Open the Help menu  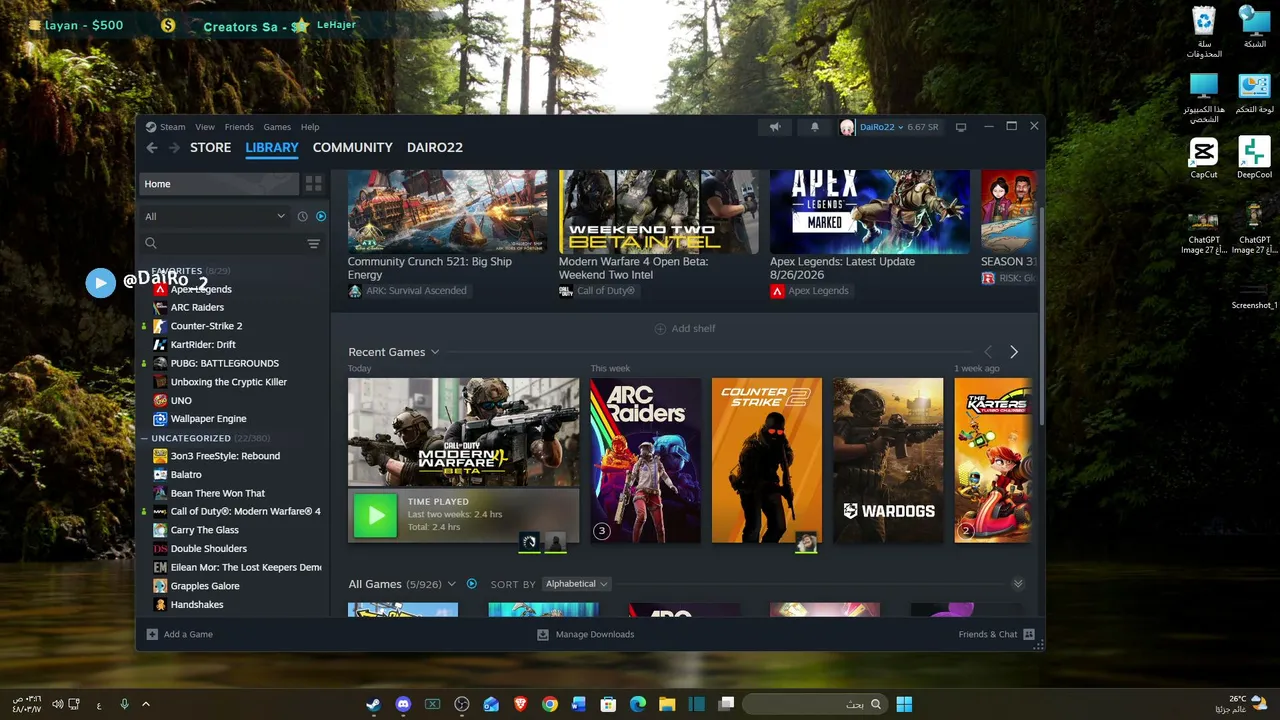click(310, 127)
